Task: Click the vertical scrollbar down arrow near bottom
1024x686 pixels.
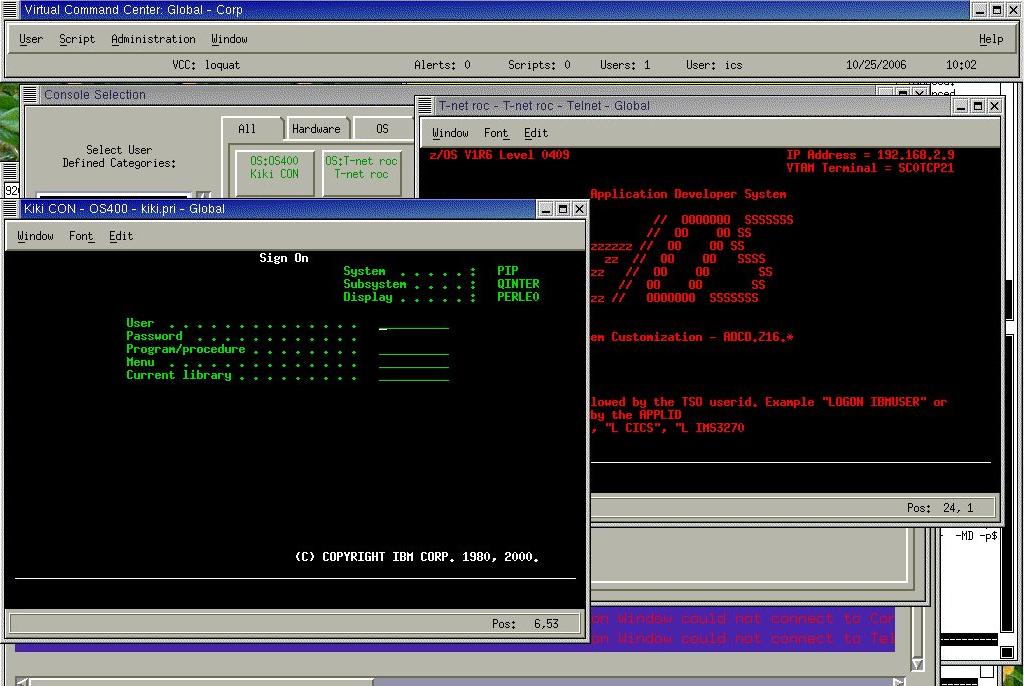Action: pyautogui.click(x=918, y=664)
